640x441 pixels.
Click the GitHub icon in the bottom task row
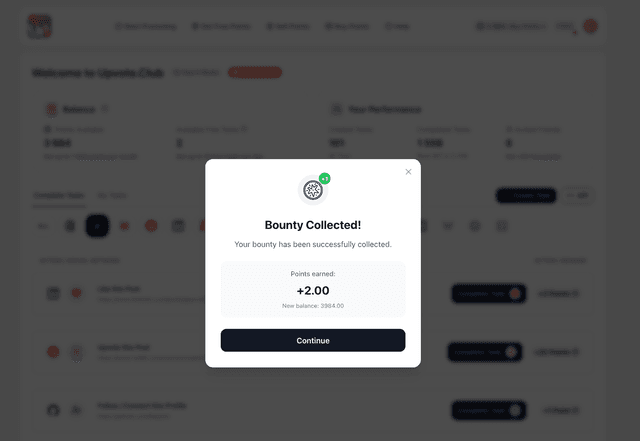coord(53,410)
